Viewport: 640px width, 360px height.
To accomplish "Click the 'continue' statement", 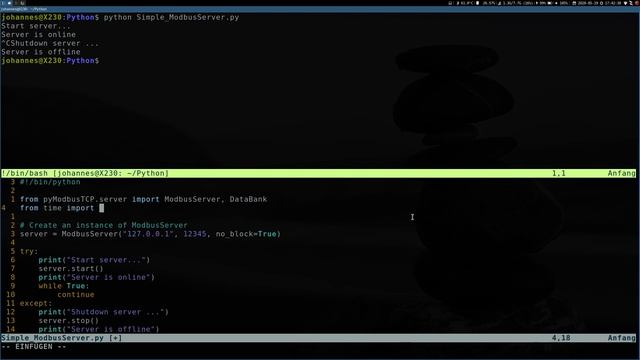I will coord(76,295).
